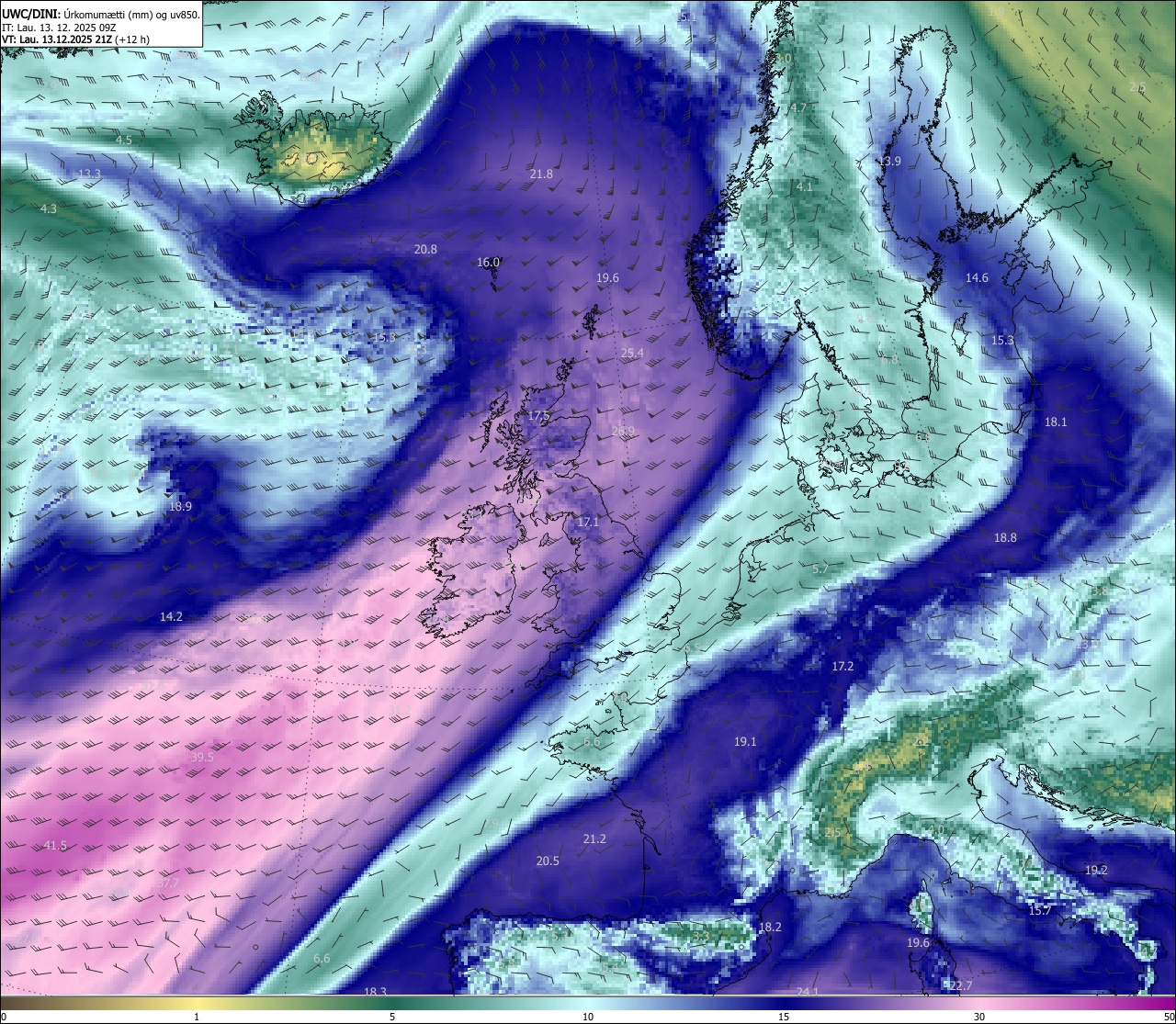Viewport: 1176px width, 1024px height.
Task: Click the color scale tick label 30
Action: [979, 1017]
